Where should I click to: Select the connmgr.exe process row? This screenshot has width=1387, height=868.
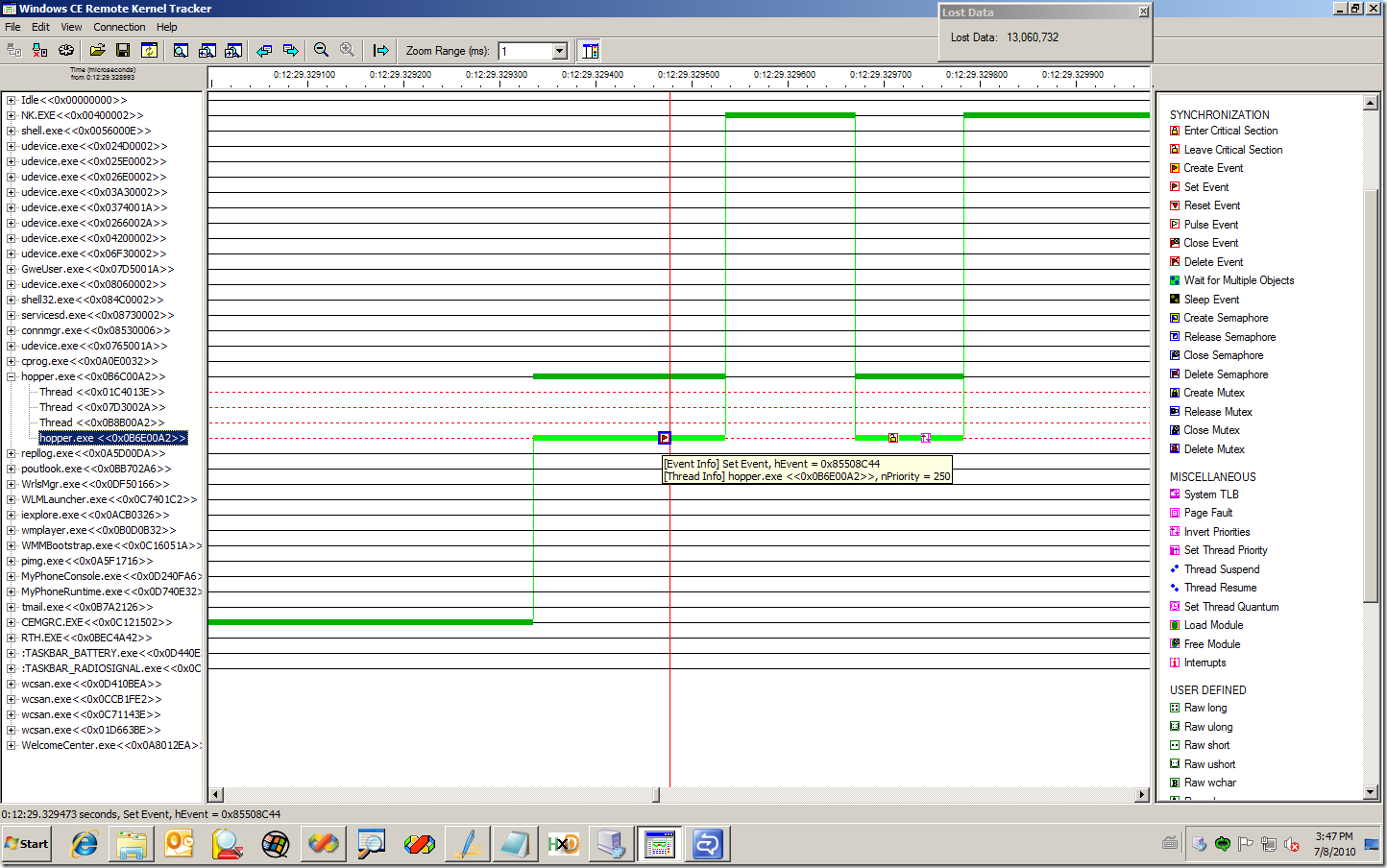pyautogui.click(x=95, y=330)
